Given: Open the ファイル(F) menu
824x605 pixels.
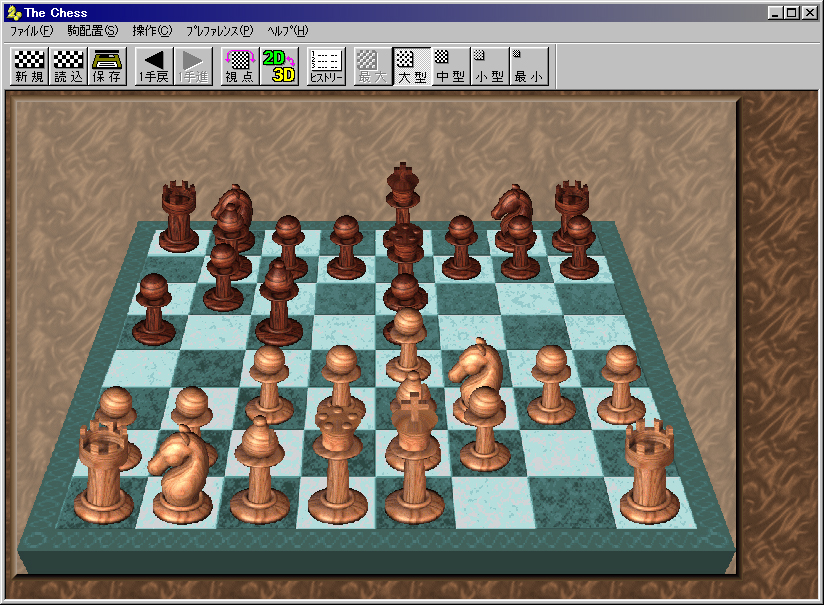Looking at the screenshot, I should pos(31,31).
